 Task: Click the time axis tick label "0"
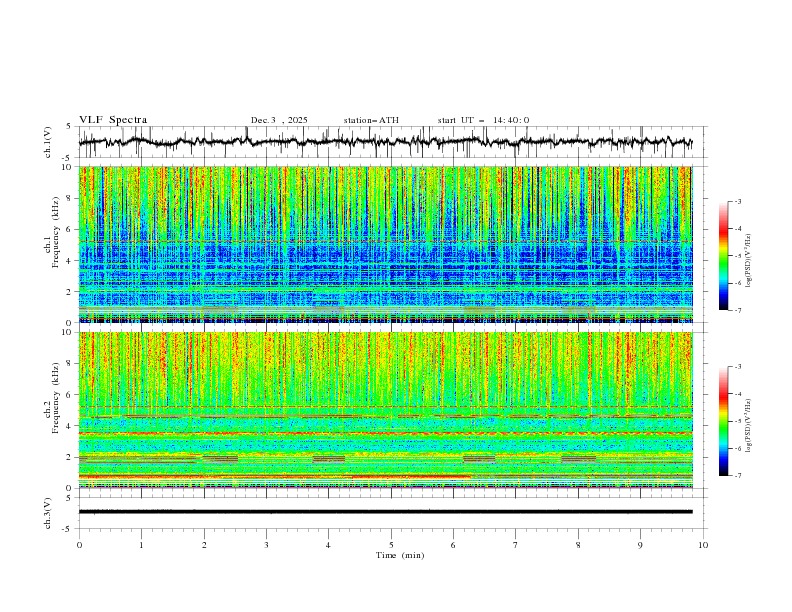[79, 545]
